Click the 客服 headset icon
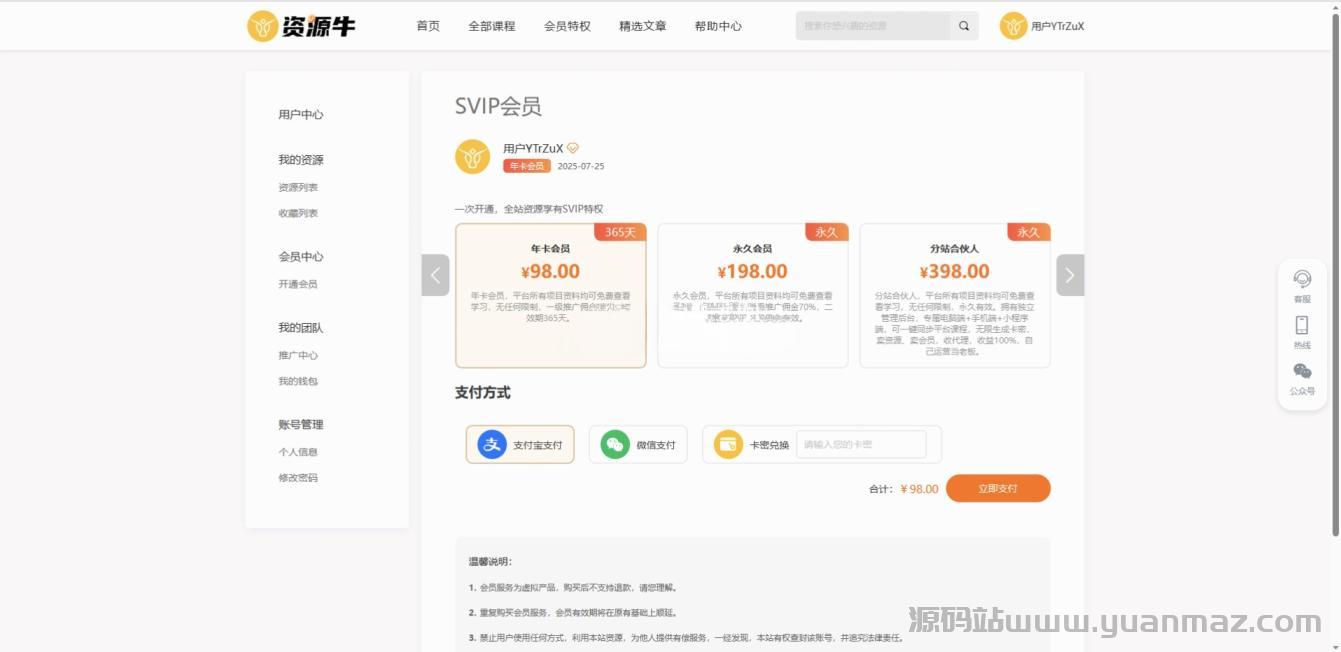Image resolution: width=1341 pixels, height=652 pixels. (1302, 279)
